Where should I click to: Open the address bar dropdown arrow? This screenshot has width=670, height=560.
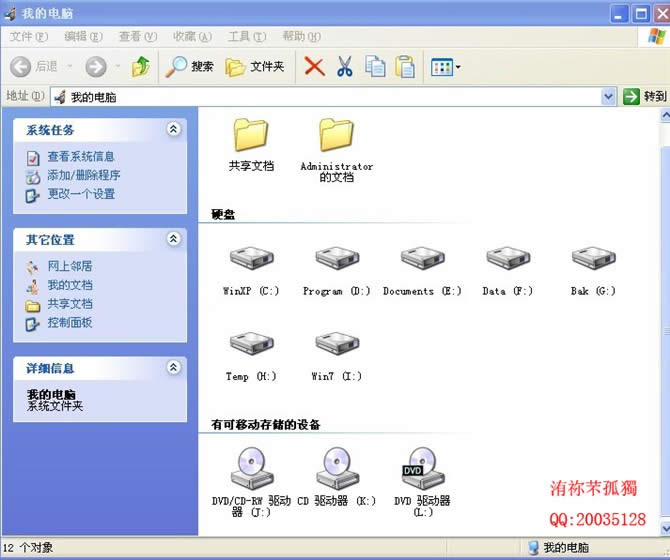[608, 96]
